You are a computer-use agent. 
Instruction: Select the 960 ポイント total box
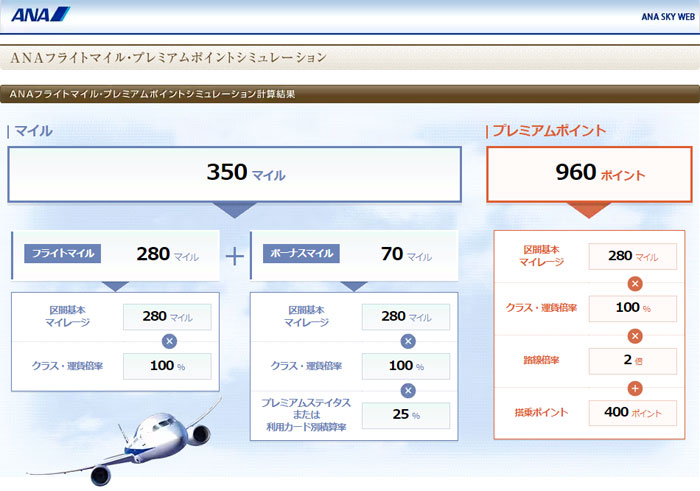pyautogui.click(x=589, y=174)
